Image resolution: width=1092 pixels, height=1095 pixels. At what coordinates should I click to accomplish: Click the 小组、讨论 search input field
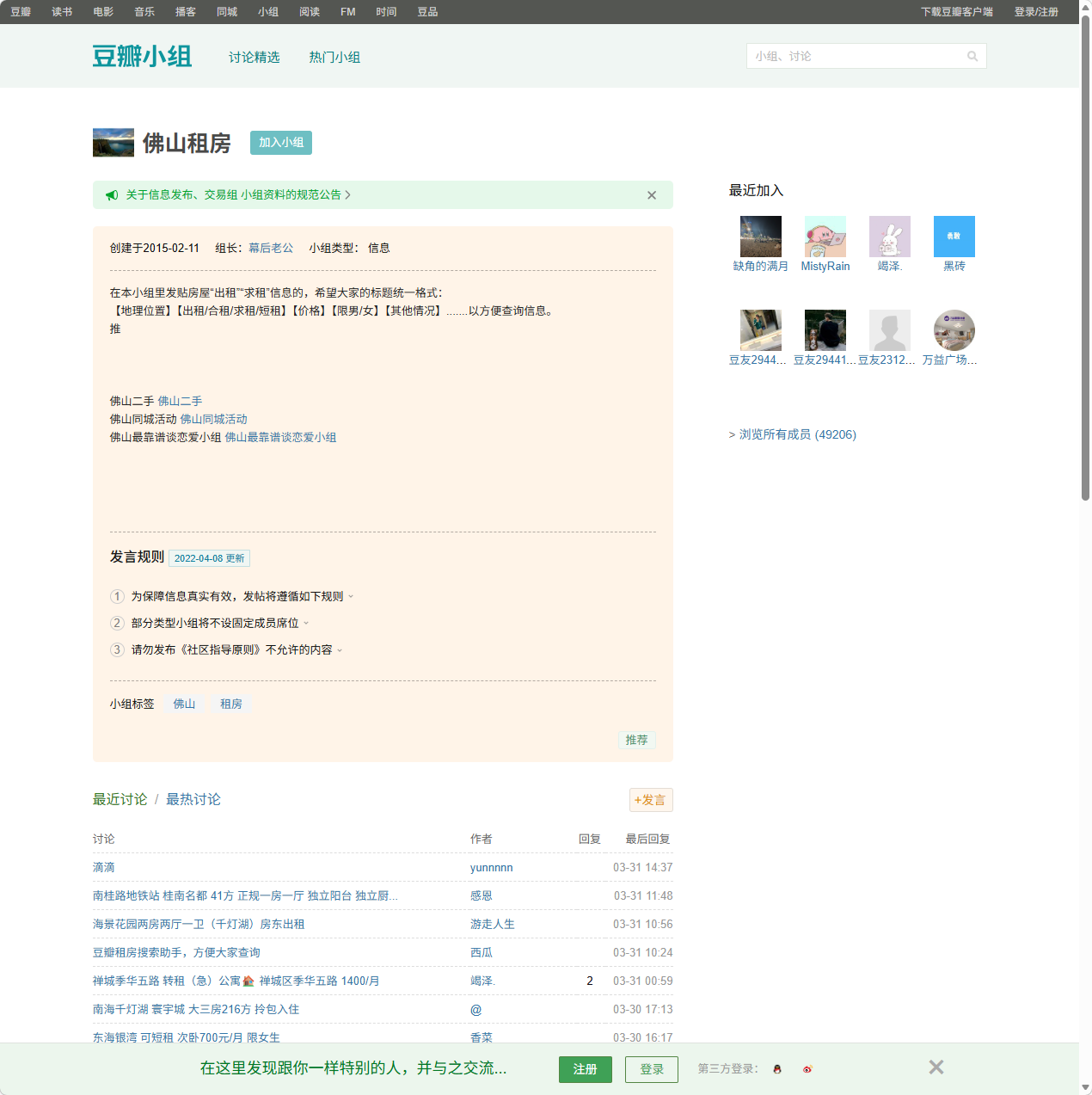[x=851, y=55]
